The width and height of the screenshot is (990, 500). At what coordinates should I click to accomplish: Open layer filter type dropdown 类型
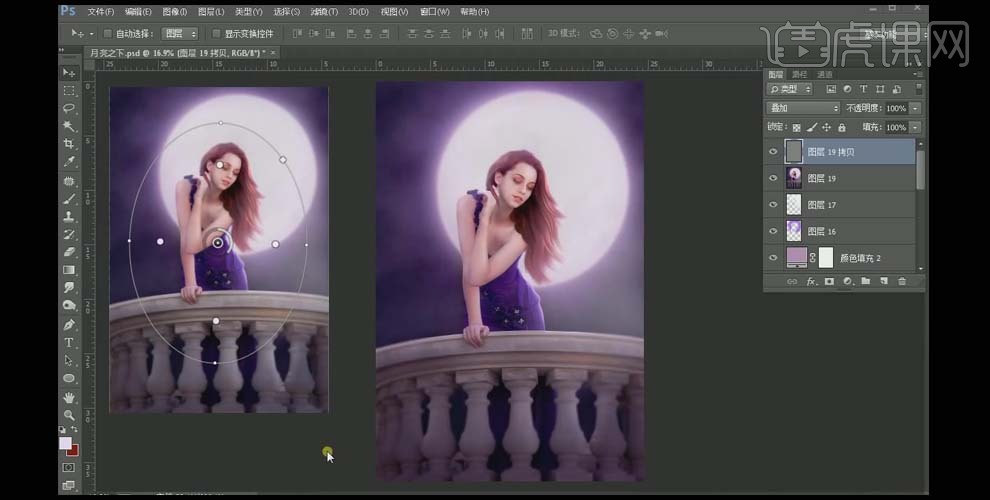tap(789, 89)
